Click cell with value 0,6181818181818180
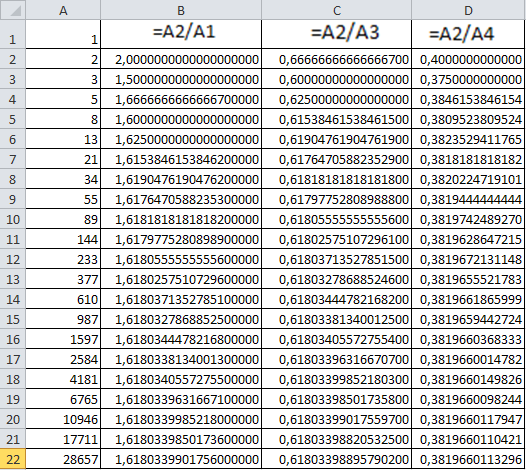The image size is (526, 470). tap(336, 179)
